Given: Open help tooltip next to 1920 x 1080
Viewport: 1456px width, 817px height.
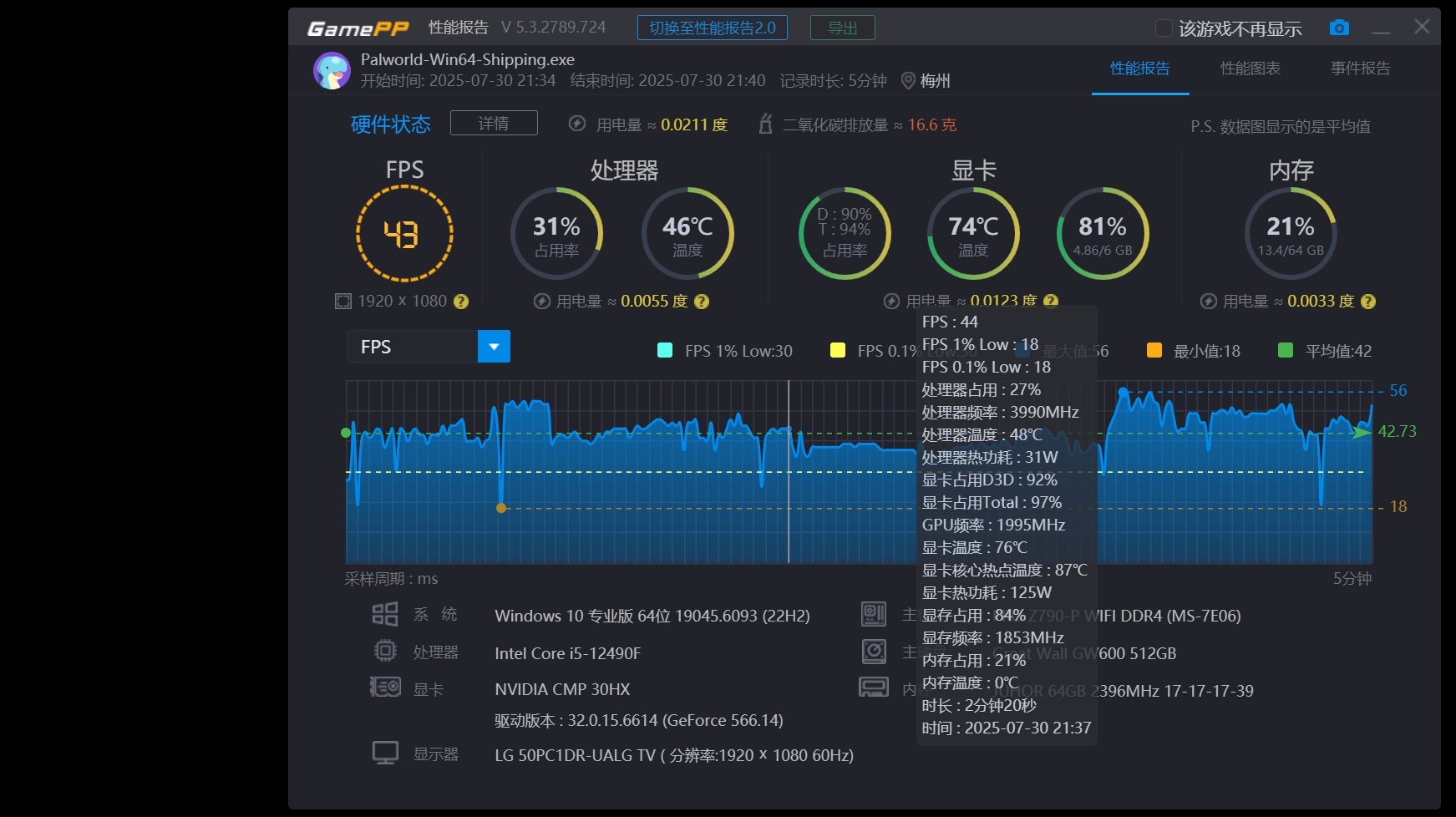Looking at the screenshot, I should pyautogui.click(x=461, y=302).
